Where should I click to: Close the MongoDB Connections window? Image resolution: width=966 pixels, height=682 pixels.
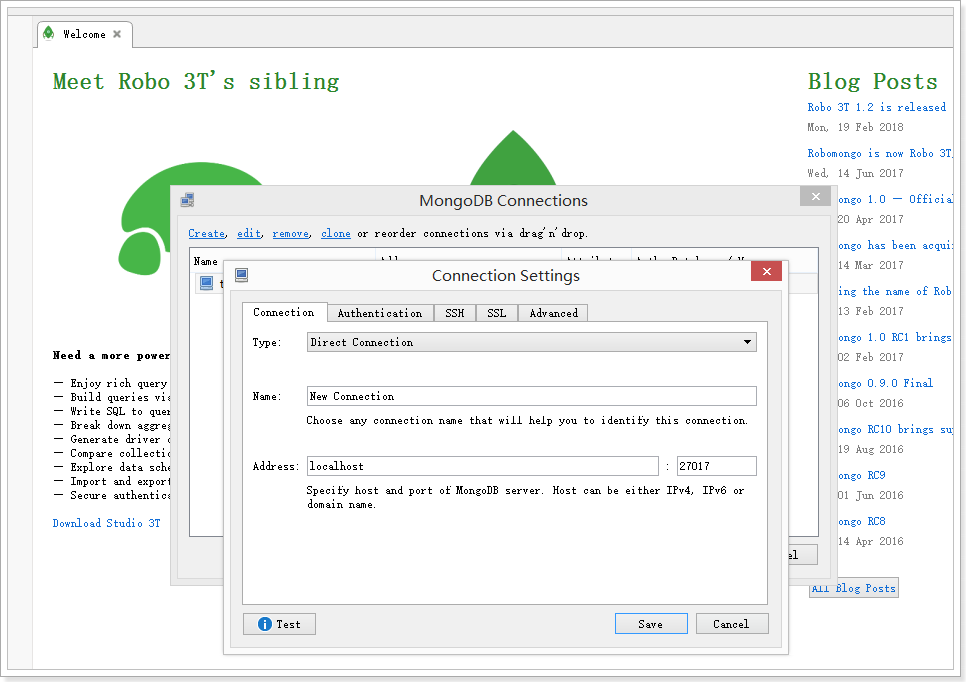click(816, 196)
